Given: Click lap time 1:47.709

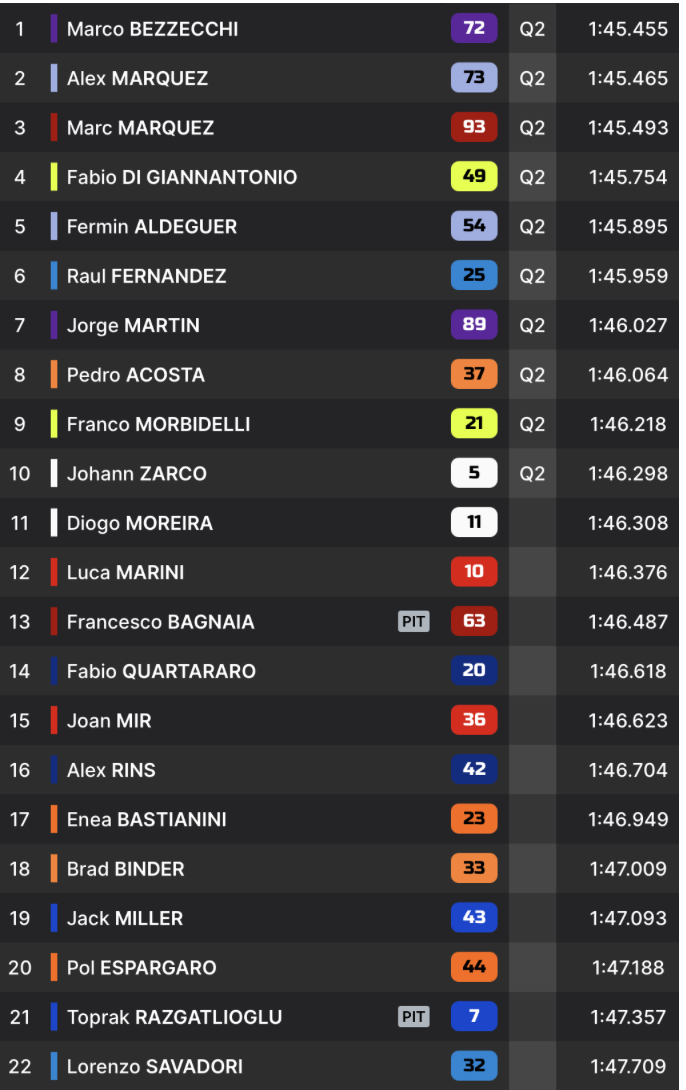Looking at the screenshot, I should [x=628, y=1066].
